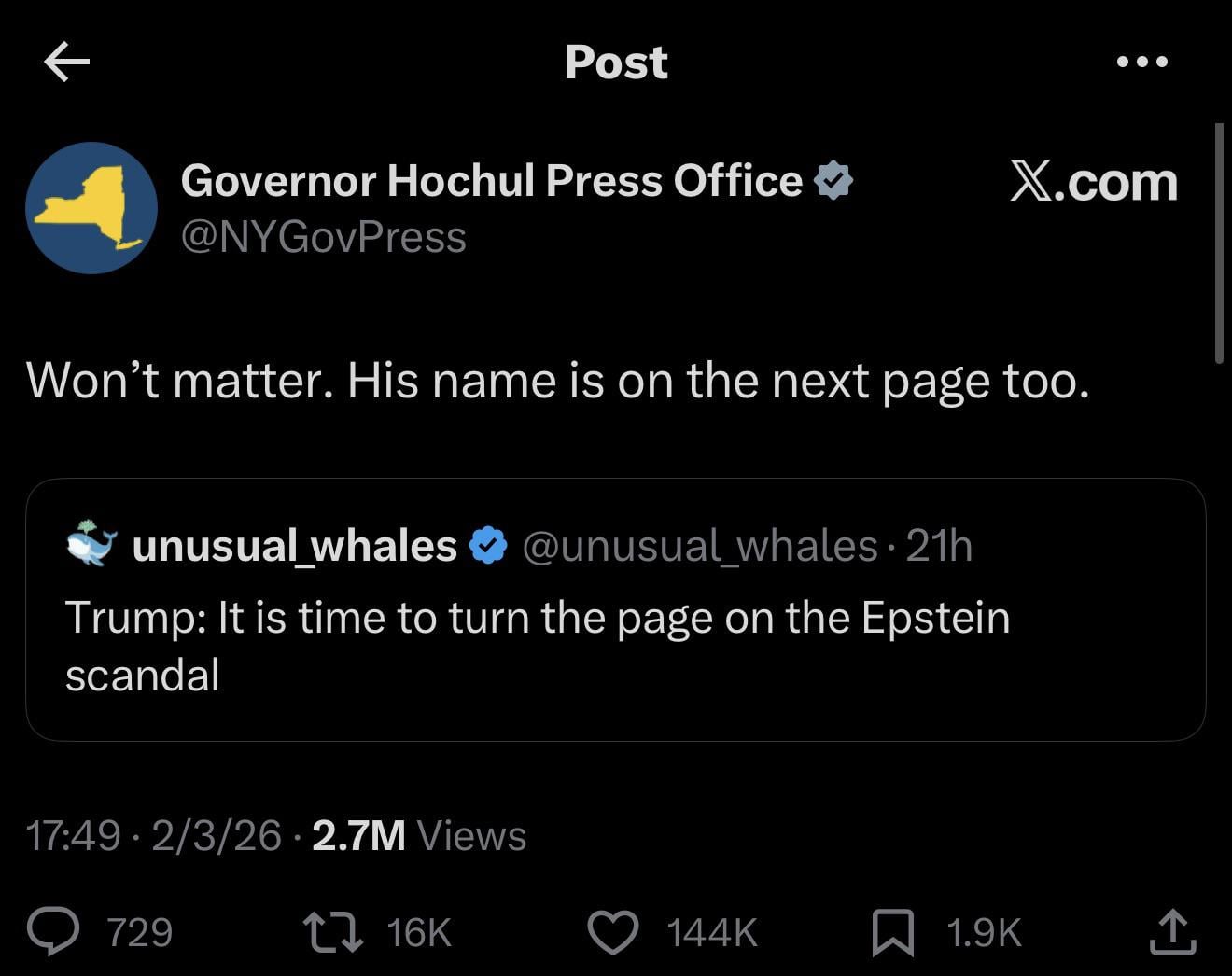Click the unusual_whales blue verified checkmark
Screen dimensions: 1232x976
click(x=488, y=546)
